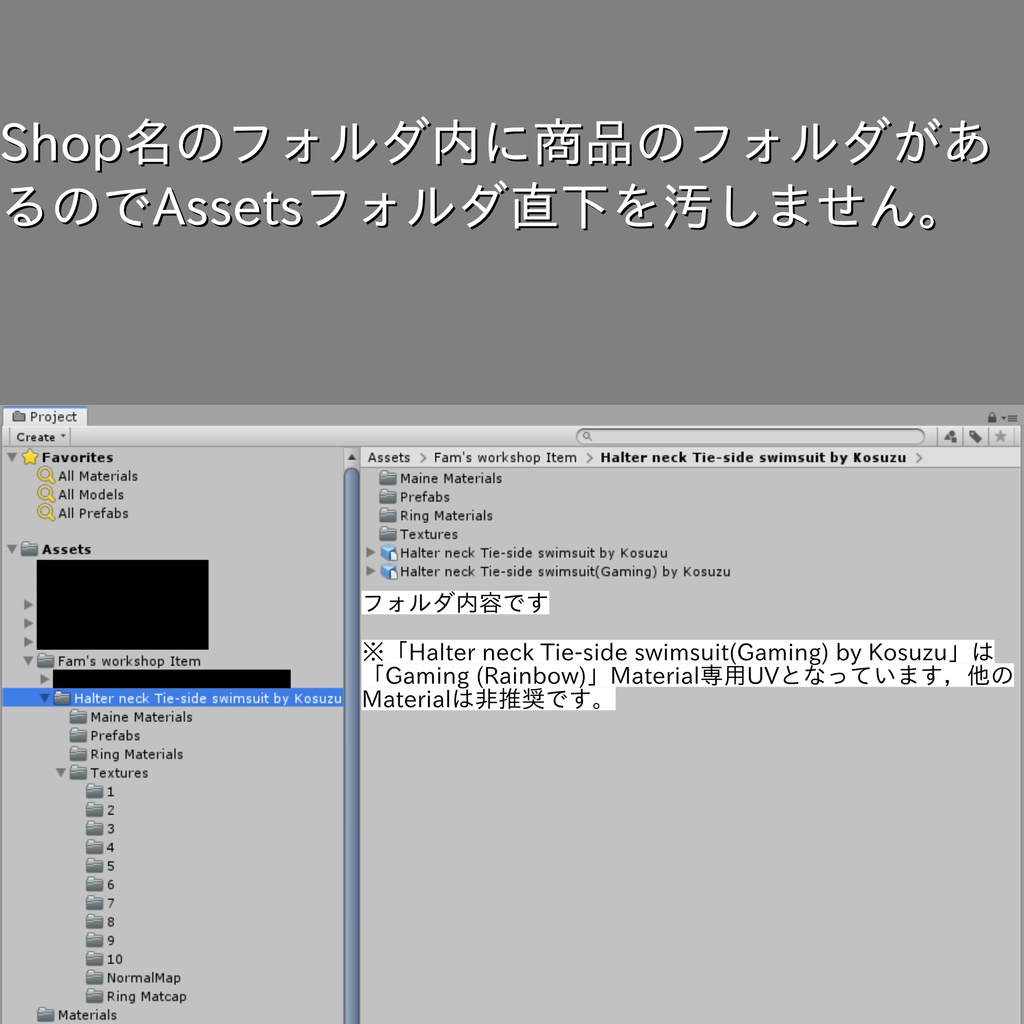Open the search by type filter icon

[948, 436]
